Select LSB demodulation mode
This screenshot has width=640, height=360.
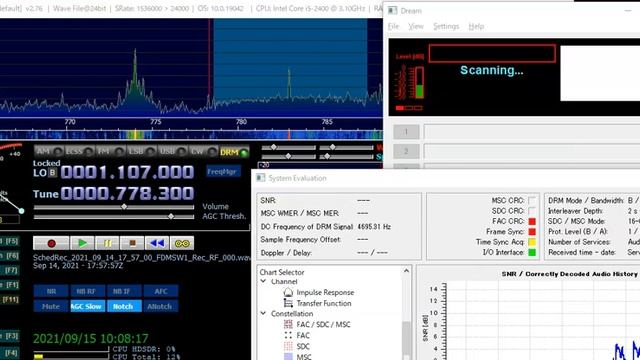[x=141, y=151]
